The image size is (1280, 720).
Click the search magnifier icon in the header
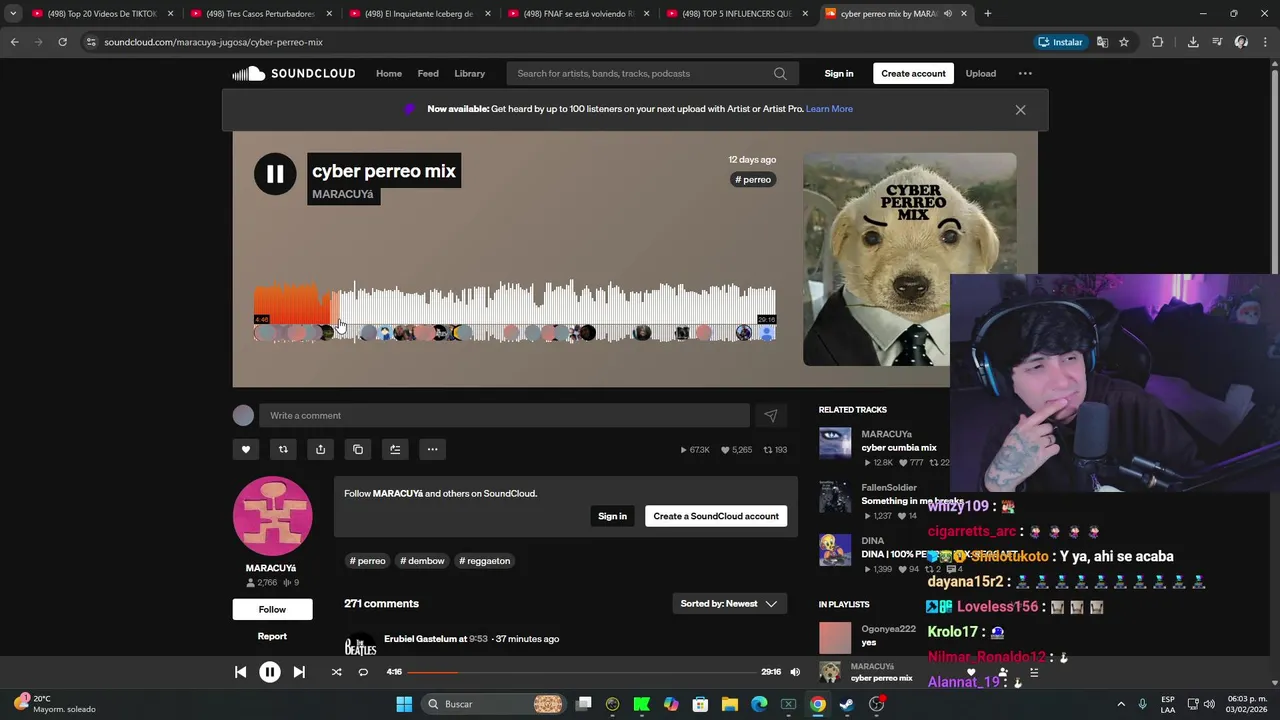(780, 73)
